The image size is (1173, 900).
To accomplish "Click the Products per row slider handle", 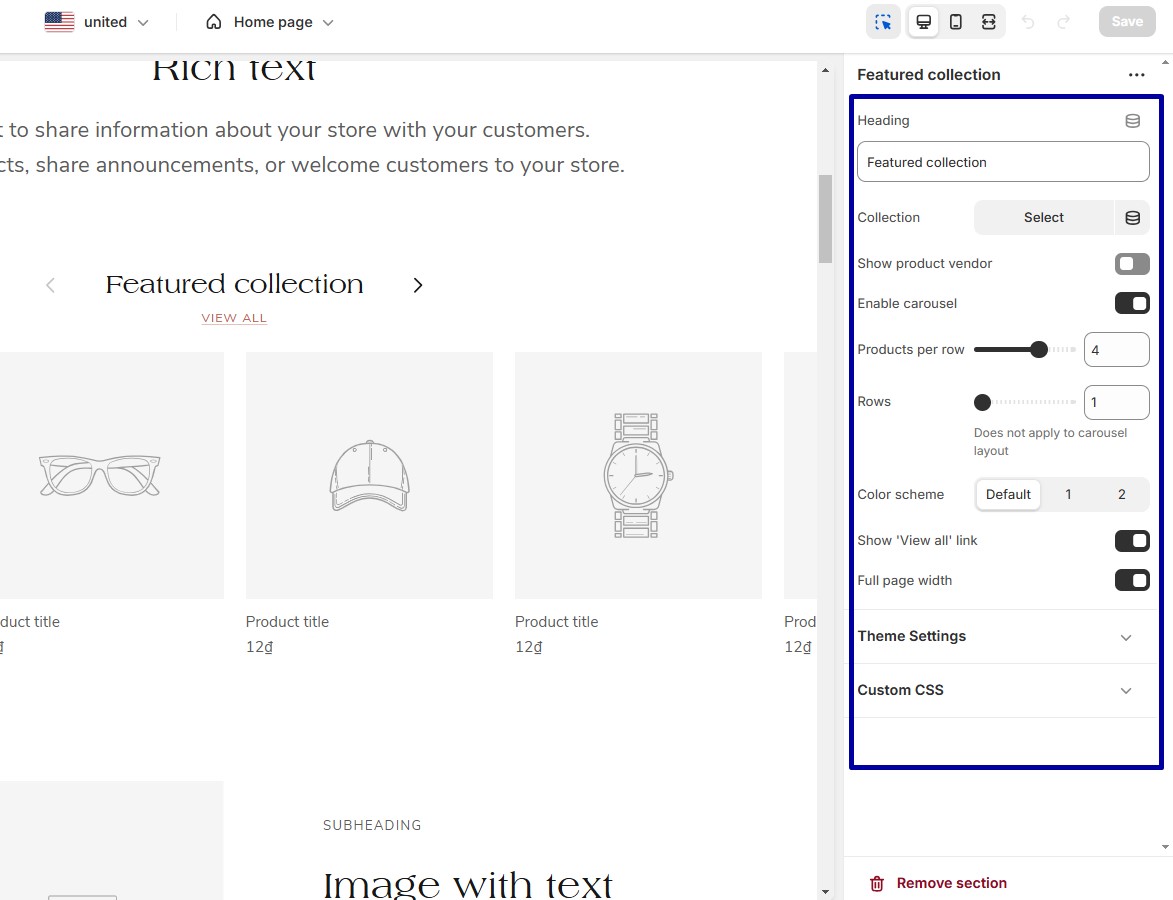I will pyautogui.click(x=1038, y=349).
